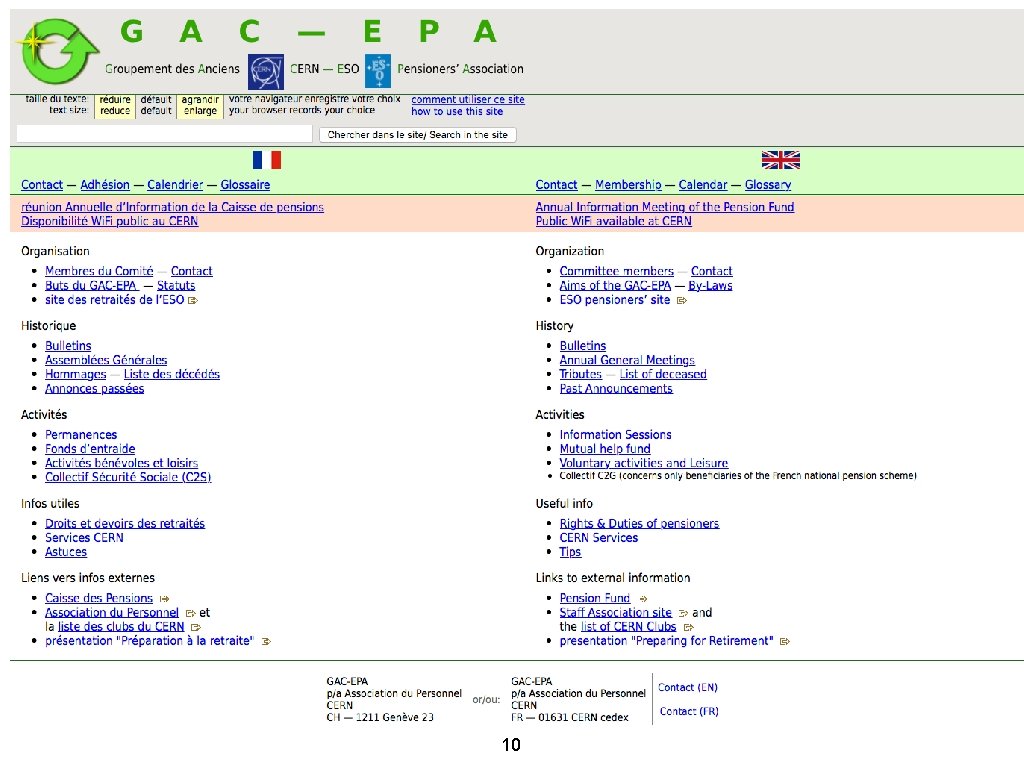Viewport: 1024px width, 768px height.
Task: Open 'Membres du Comité' link
Action: click(99, 271)
